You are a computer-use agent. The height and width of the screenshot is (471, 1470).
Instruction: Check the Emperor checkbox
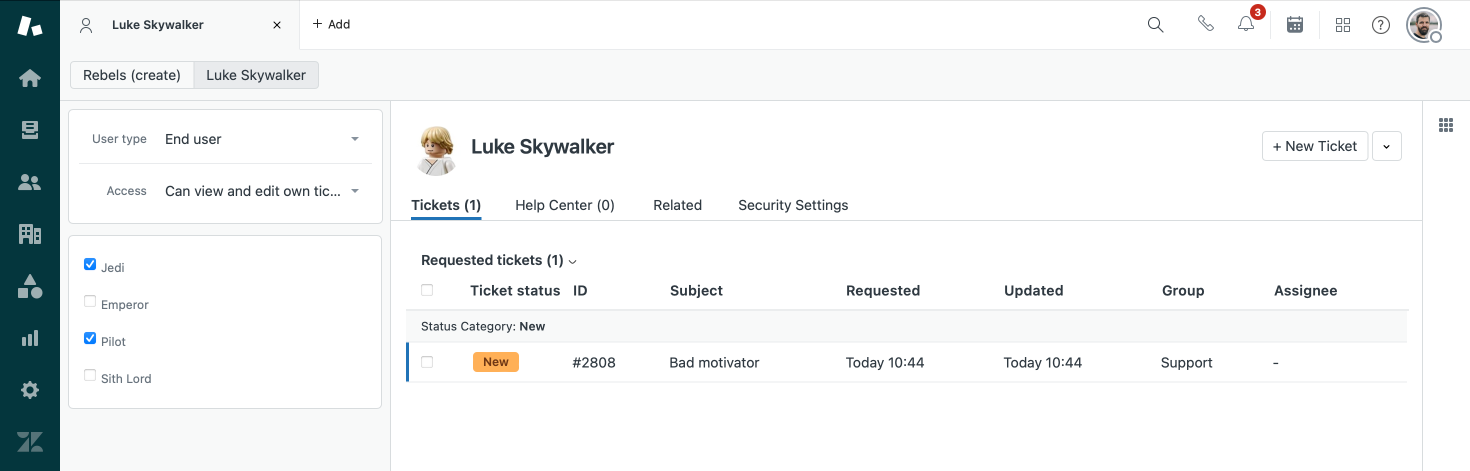coord(90,302)
